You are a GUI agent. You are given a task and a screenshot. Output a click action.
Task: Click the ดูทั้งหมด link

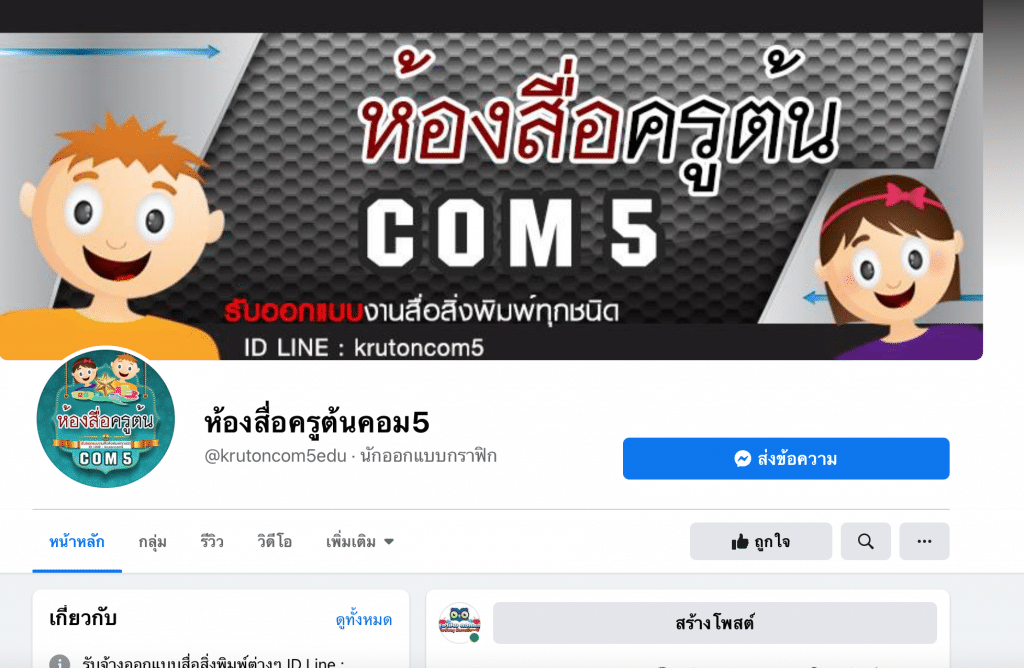(364, 619)
